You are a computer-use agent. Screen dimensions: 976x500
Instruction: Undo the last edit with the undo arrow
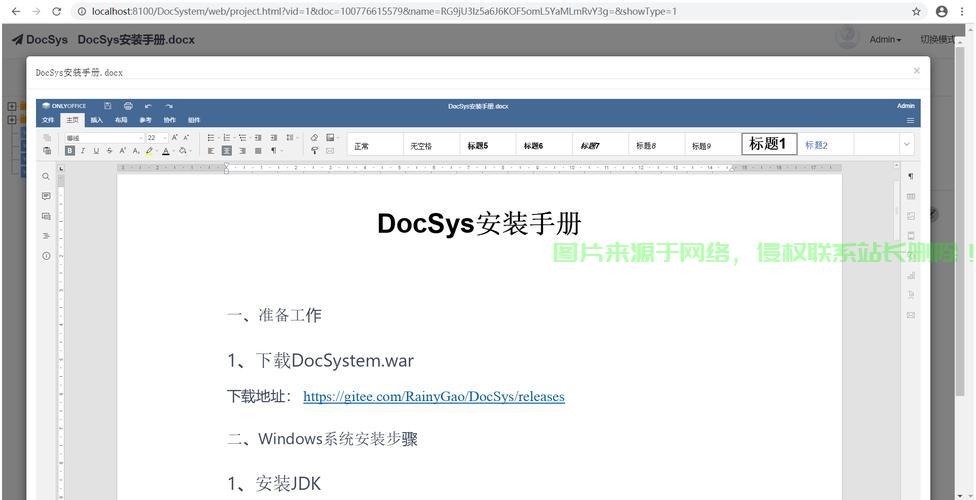(148, 106)
